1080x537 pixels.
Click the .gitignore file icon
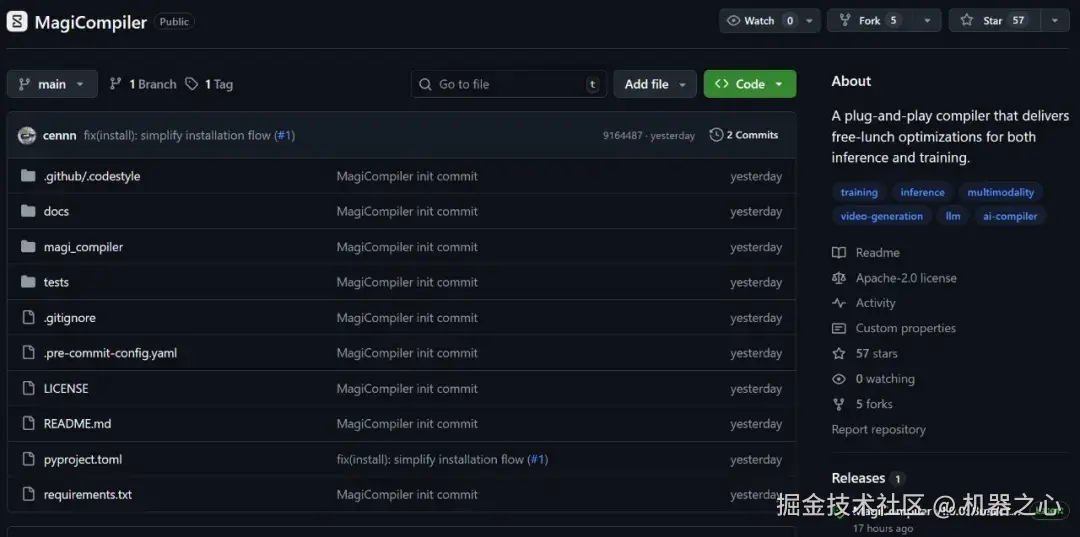tap(28, 317)
